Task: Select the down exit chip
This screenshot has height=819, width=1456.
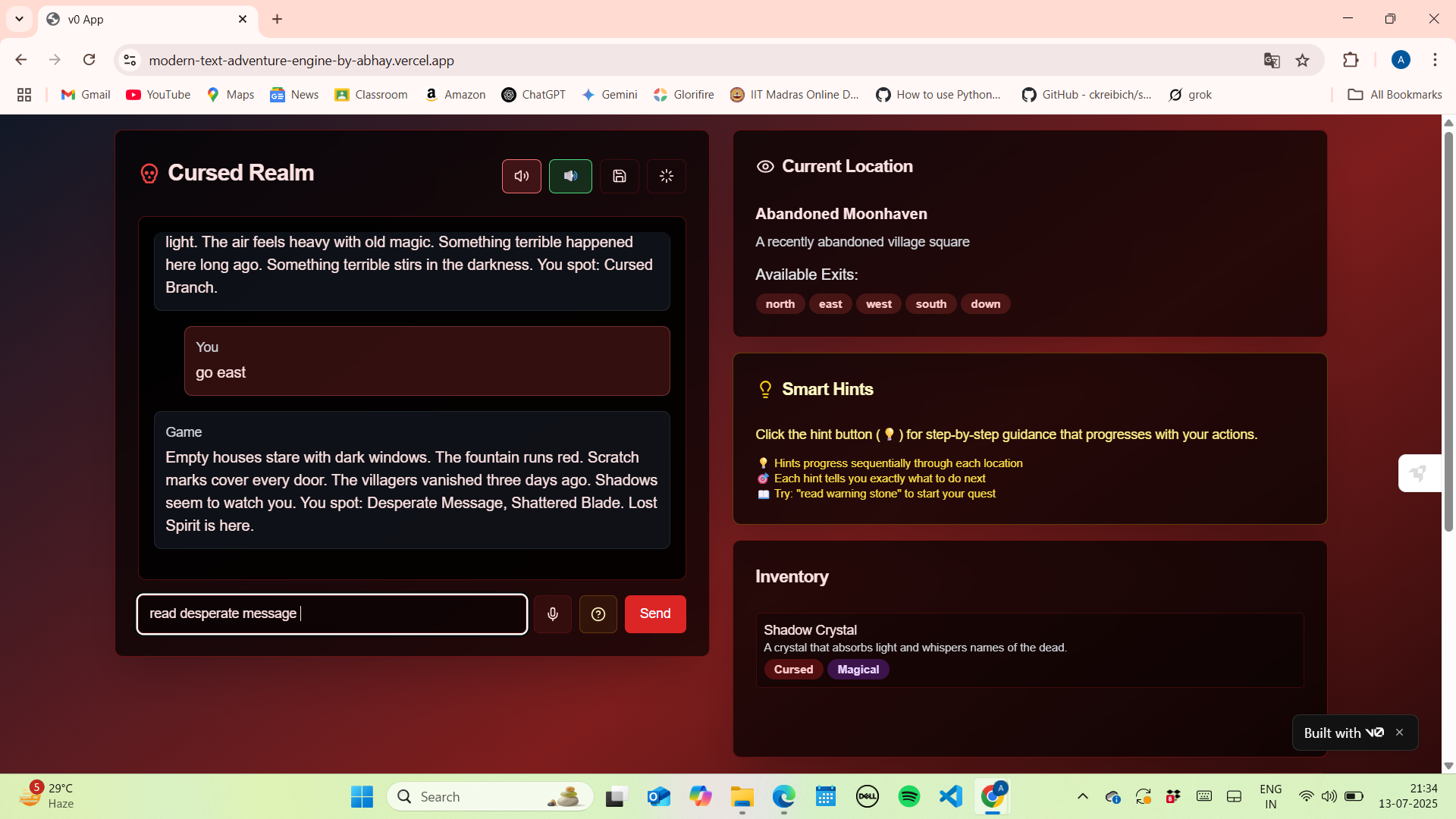Action: pyautogui.click(x=985, y=304)
